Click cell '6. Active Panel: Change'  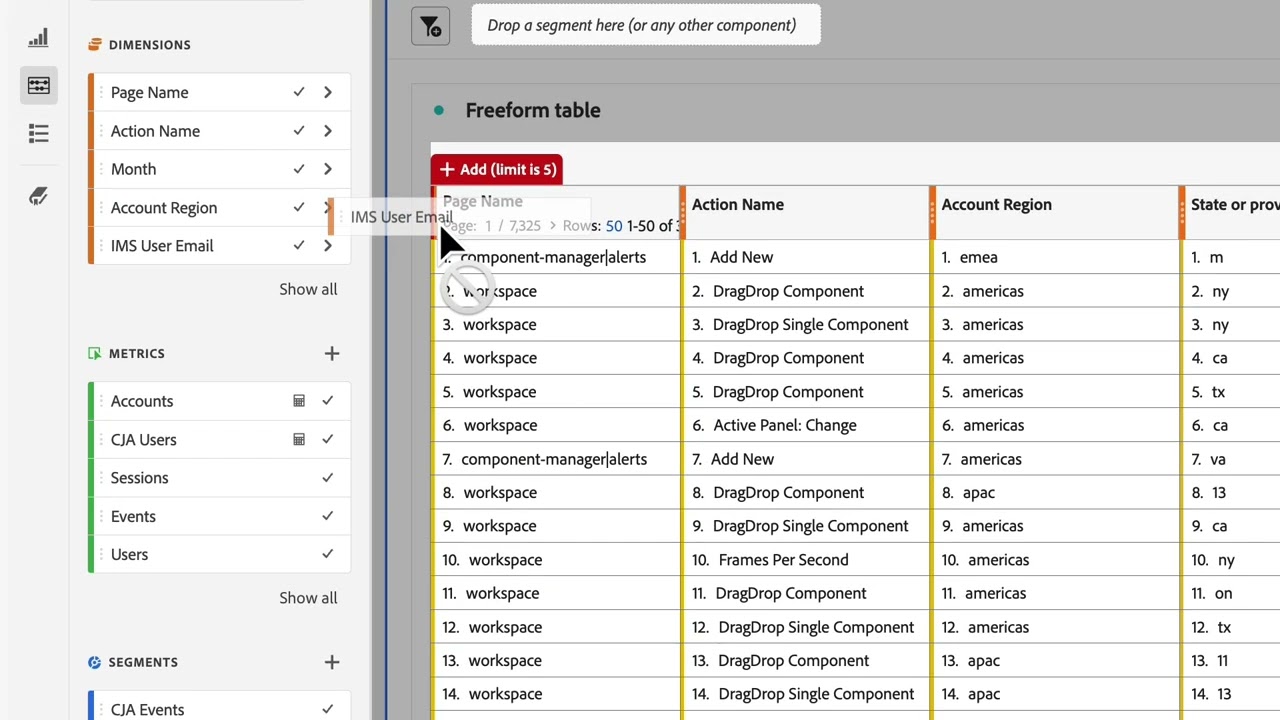point(805,425)
